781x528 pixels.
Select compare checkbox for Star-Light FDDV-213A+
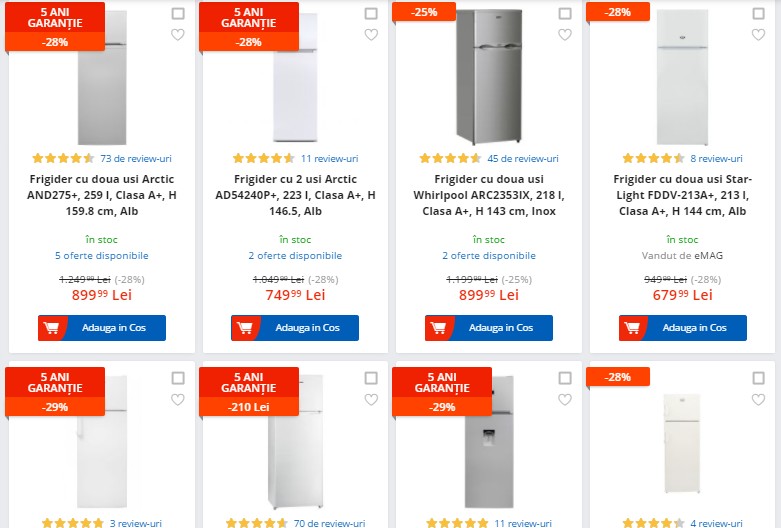758,14
